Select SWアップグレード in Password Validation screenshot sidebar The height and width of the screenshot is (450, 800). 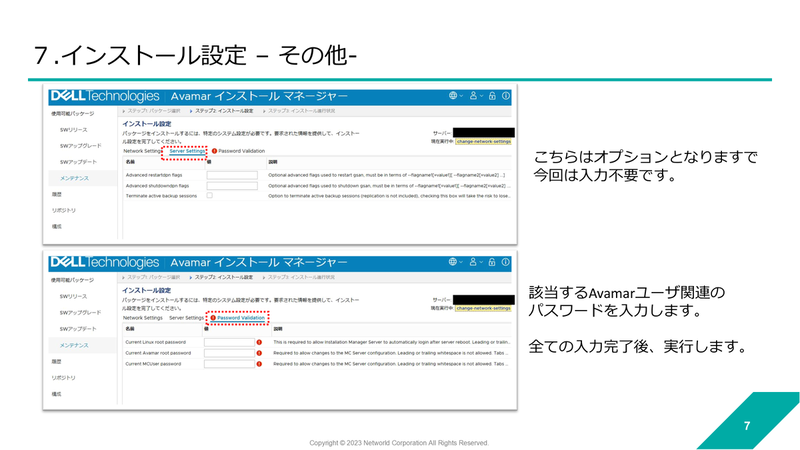(x=81, y=313)
